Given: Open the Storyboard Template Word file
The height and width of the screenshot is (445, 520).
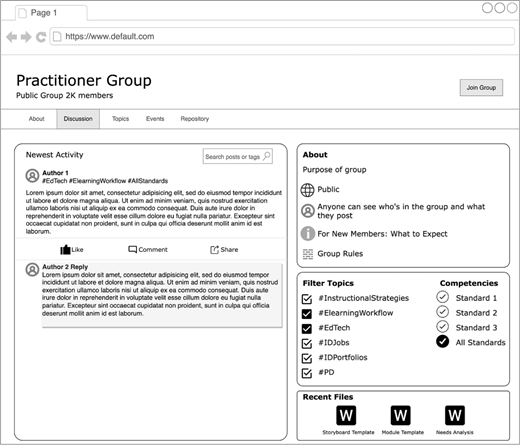Looking at the screenshot, I should coord(346,415).
